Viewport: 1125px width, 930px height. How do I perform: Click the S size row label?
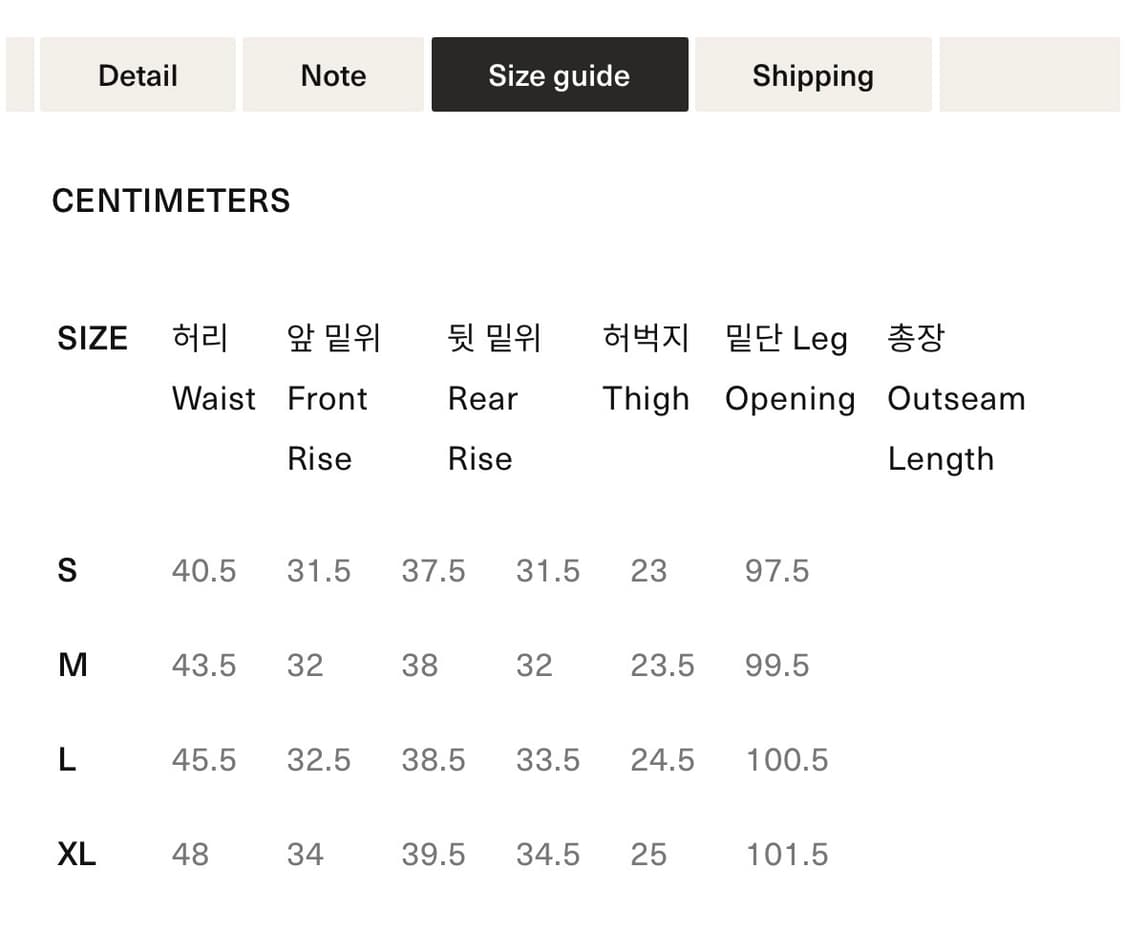pos(66,570)
